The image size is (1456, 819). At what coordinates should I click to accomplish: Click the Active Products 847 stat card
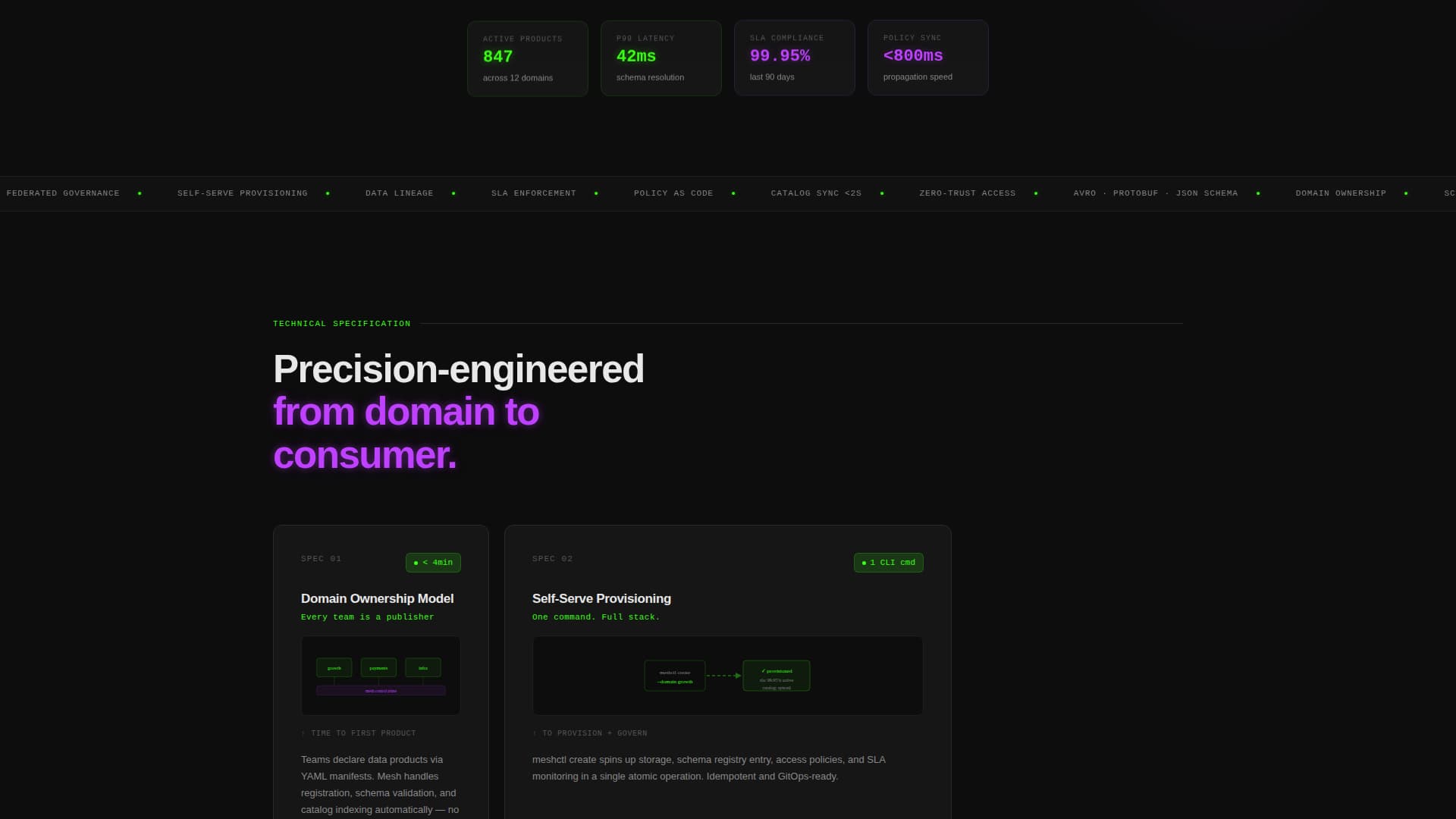coord(528,58)
